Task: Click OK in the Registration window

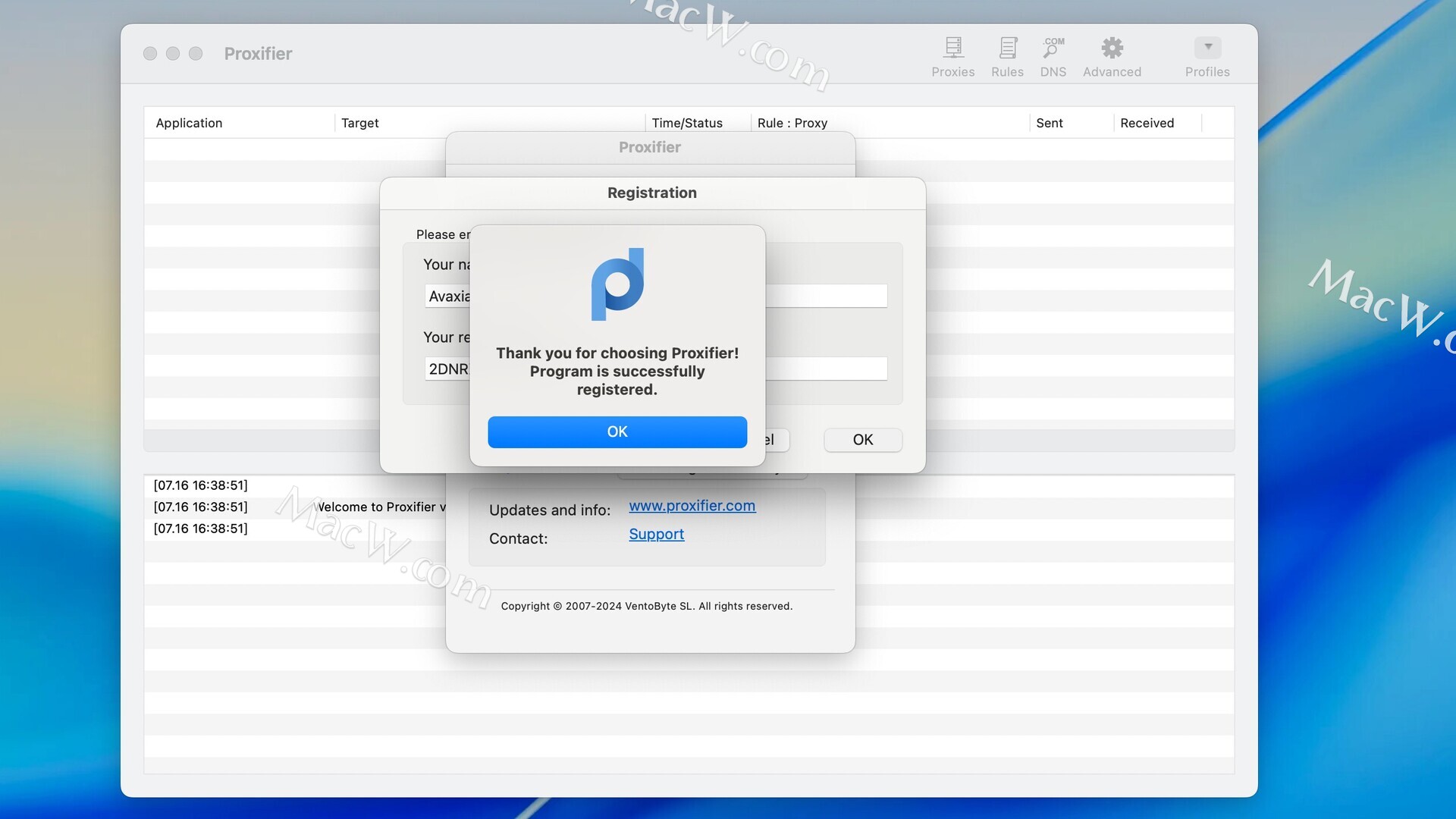Action: (862, 440)
